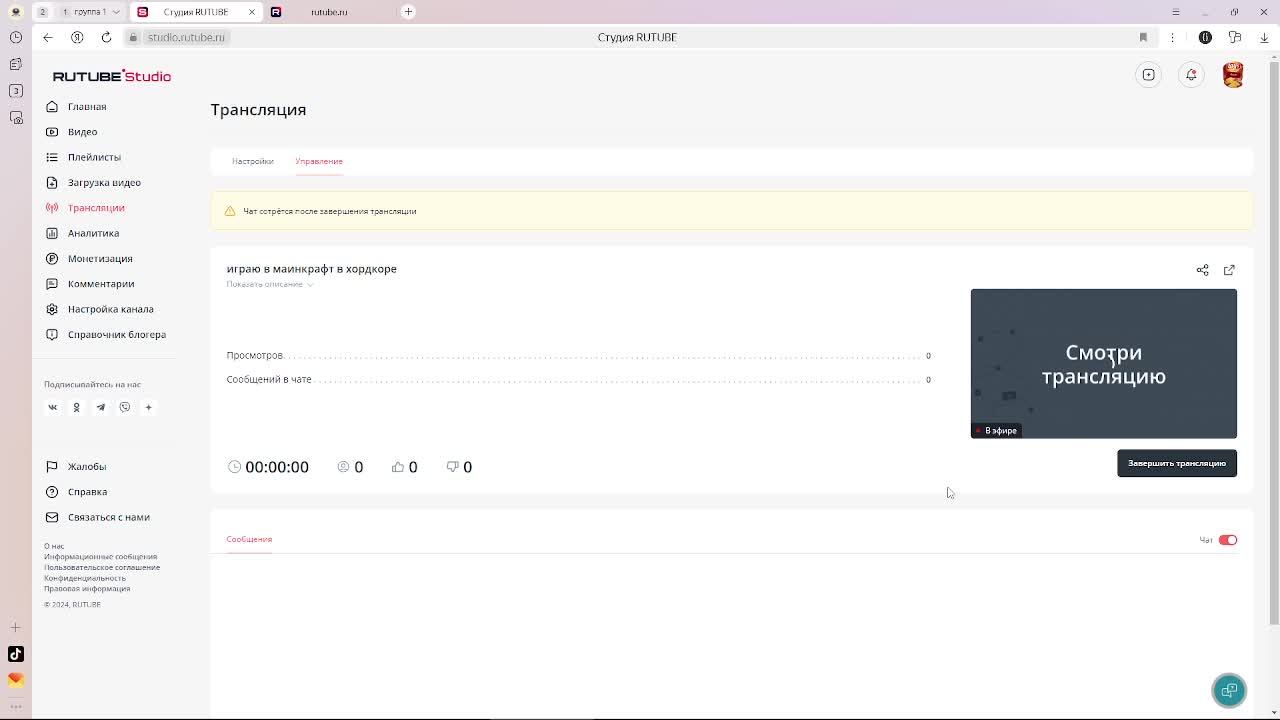Click the dislikes thumbs-down counter
This screenshot has width=1280, height=720.
coord(459,467)
